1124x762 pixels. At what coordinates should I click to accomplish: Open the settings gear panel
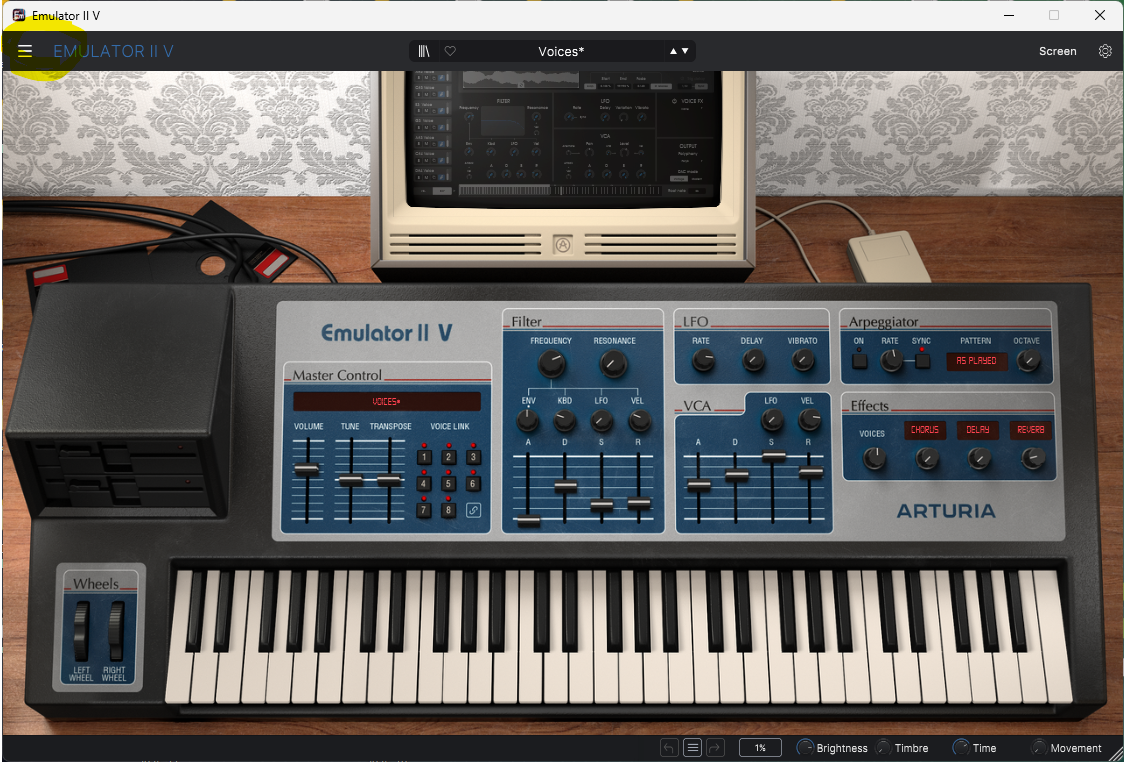point(1105,51)
